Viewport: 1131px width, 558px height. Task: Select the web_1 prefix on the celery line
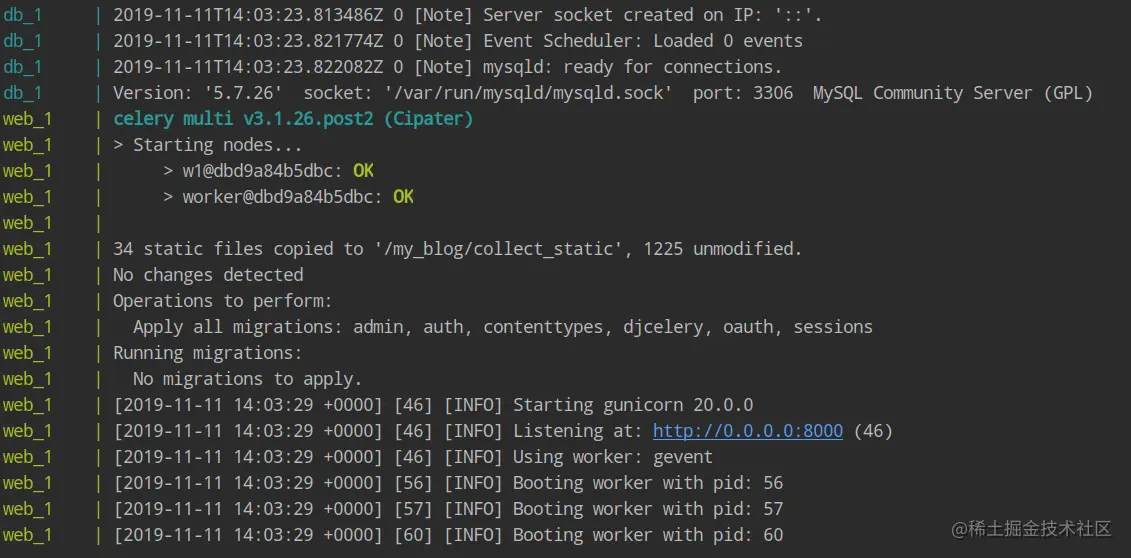pyautogui.click(x=27, y=119)
